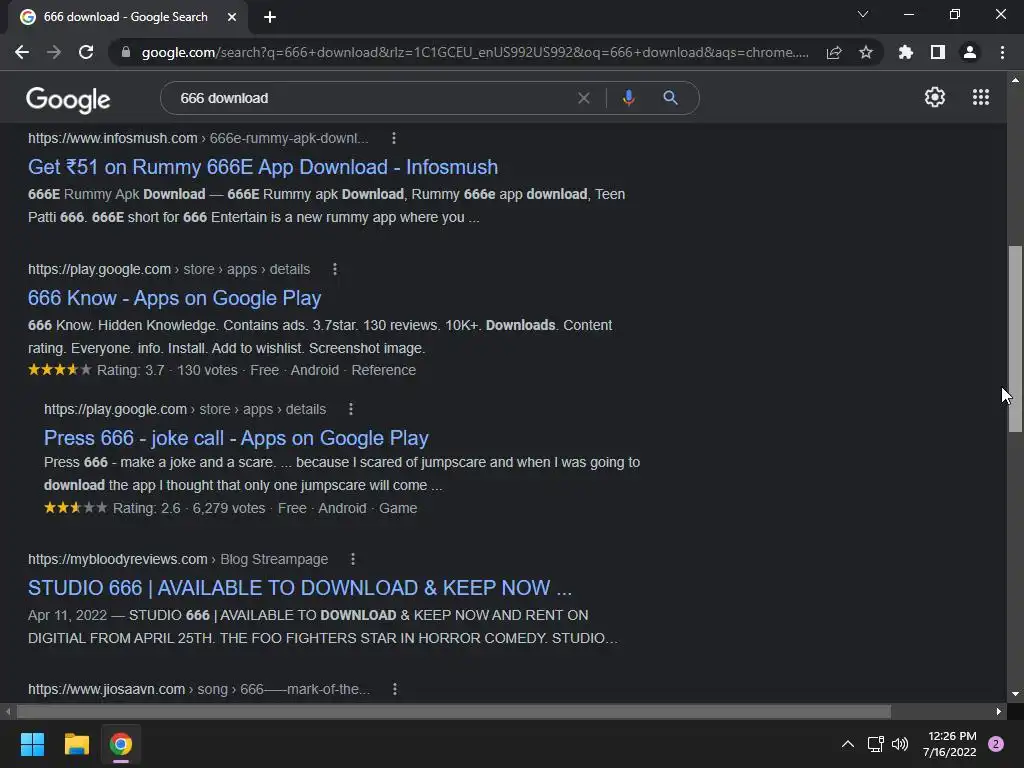Go to Google homepage via logo
Image resolution: width=1024 pixels, height=768 pixels.
pyautogui.click(x=68, y=99)
